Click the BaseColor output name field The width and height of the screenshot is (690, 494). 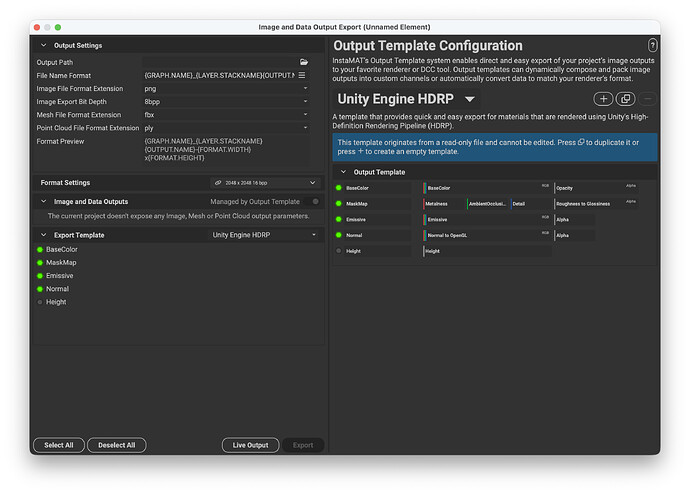coord(378,188)
